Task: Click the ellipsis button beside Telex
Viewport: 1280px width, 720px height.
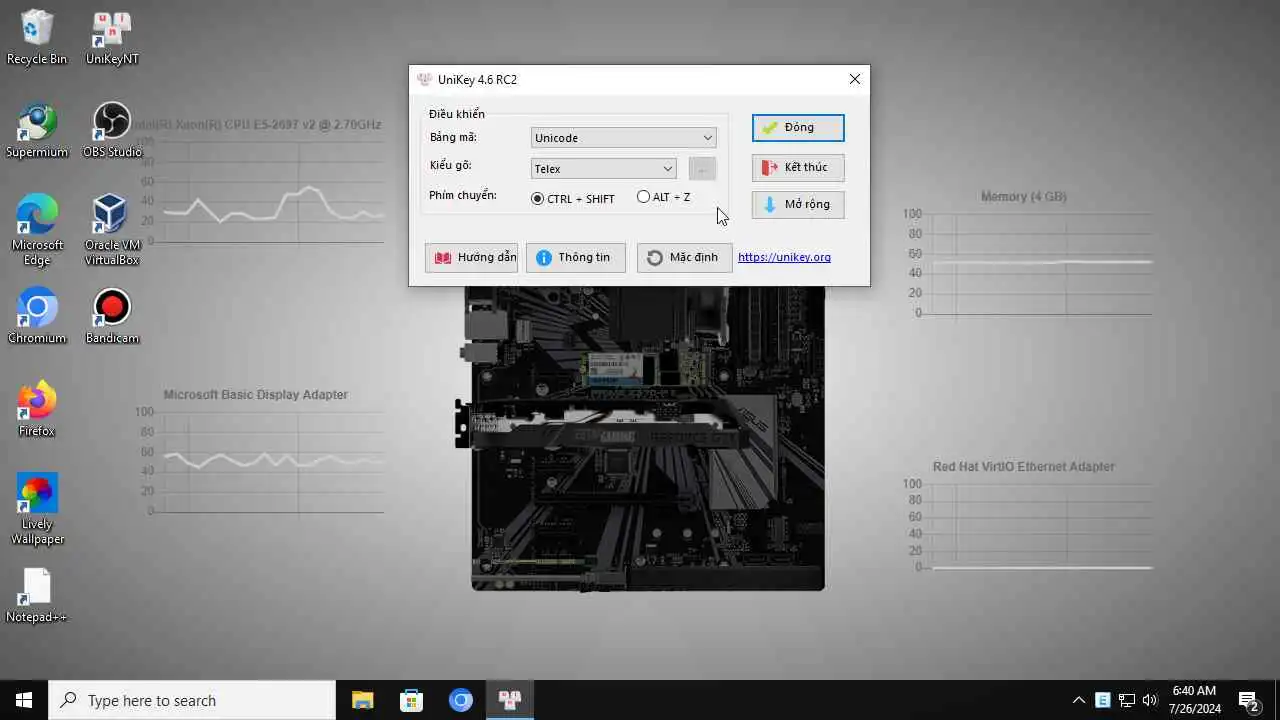Action: pyautogui.click(x=702, y=169)
